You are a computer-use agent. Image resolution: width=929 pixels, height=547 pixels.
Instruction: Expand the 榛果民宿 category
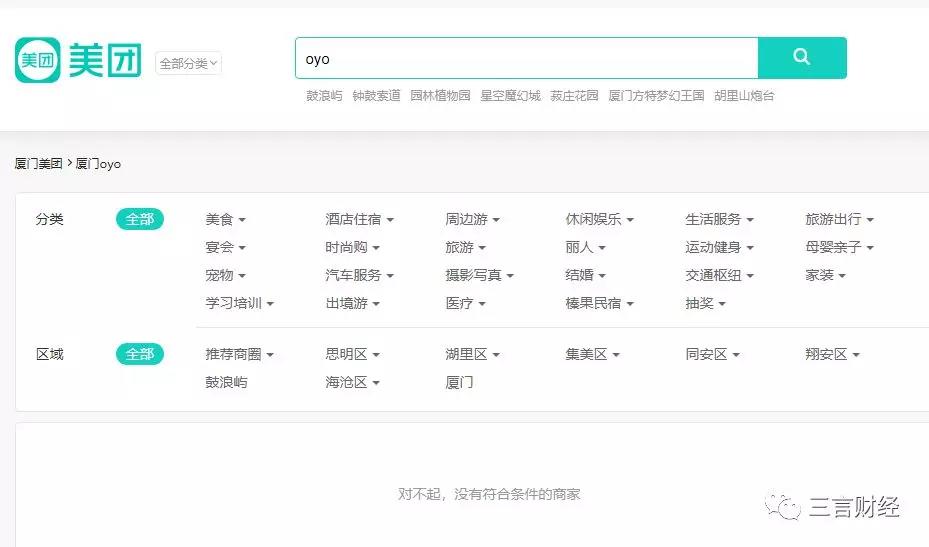click(x=600, y=303)
